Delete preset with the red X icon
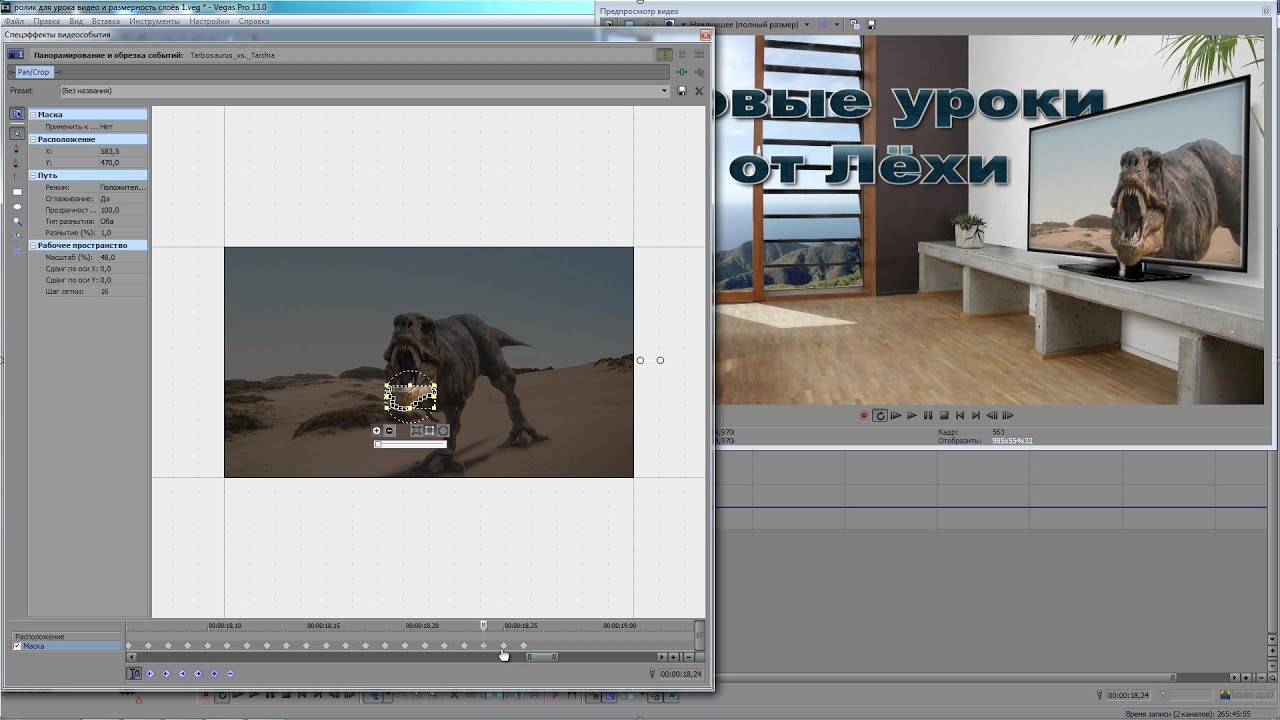 coord(699,91)
